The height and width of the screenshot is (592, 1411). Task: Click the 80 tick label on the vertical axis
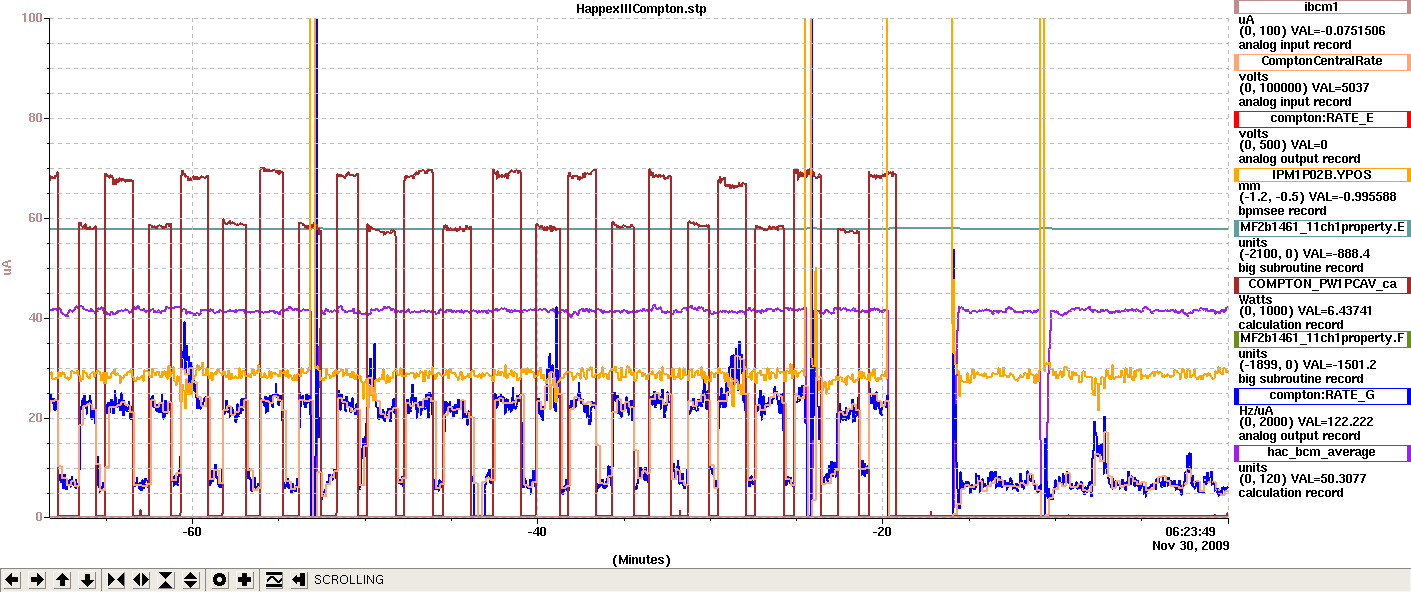(36, 118)
